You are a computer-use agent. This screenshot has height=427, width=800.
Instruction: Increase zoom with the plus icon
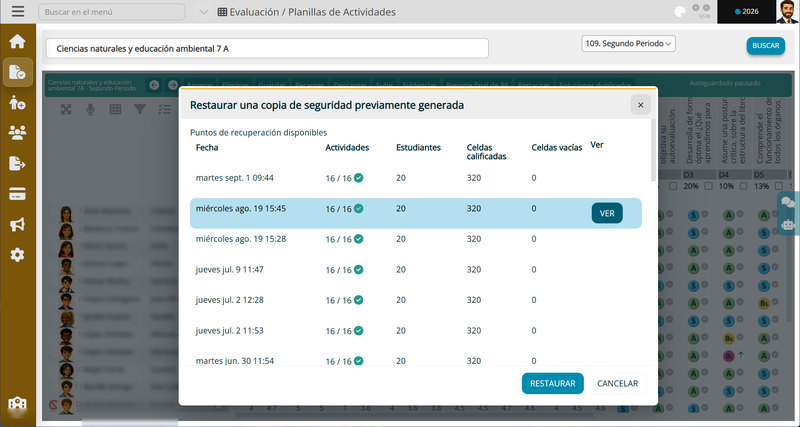click(696, 8)
